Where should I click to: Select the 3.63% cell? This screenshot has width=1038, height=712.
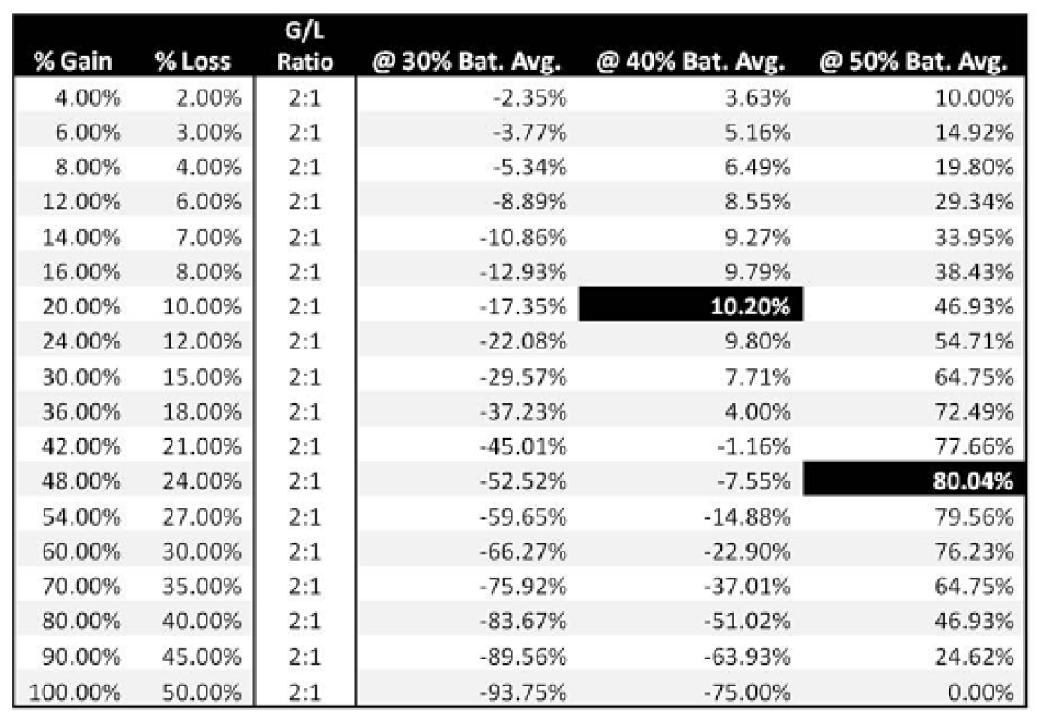(757, 98)
